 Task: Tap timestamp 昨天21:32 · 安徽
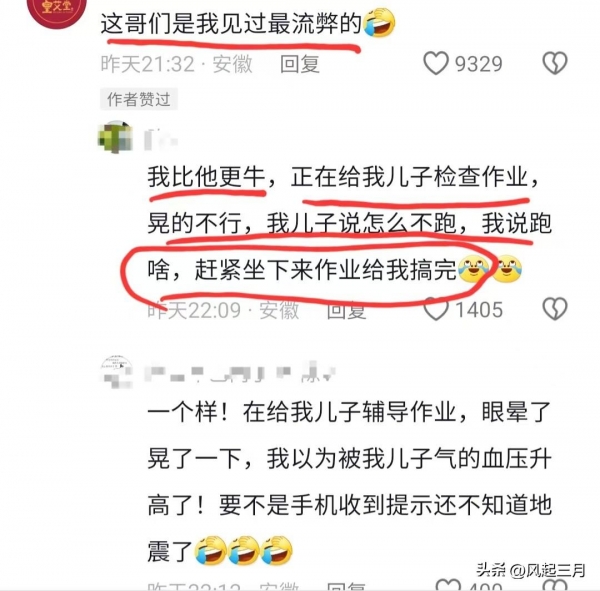(177, 64)
